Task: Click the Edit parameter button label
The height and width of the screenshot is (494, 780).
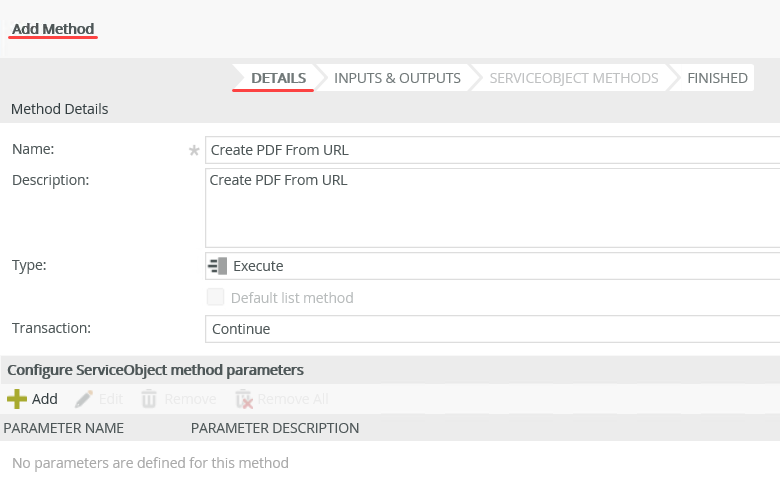Action: [111, 399]
